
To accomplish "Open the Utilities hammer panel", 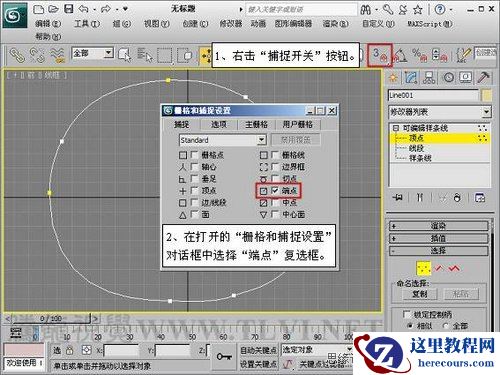I will click(x=483, y=78).
